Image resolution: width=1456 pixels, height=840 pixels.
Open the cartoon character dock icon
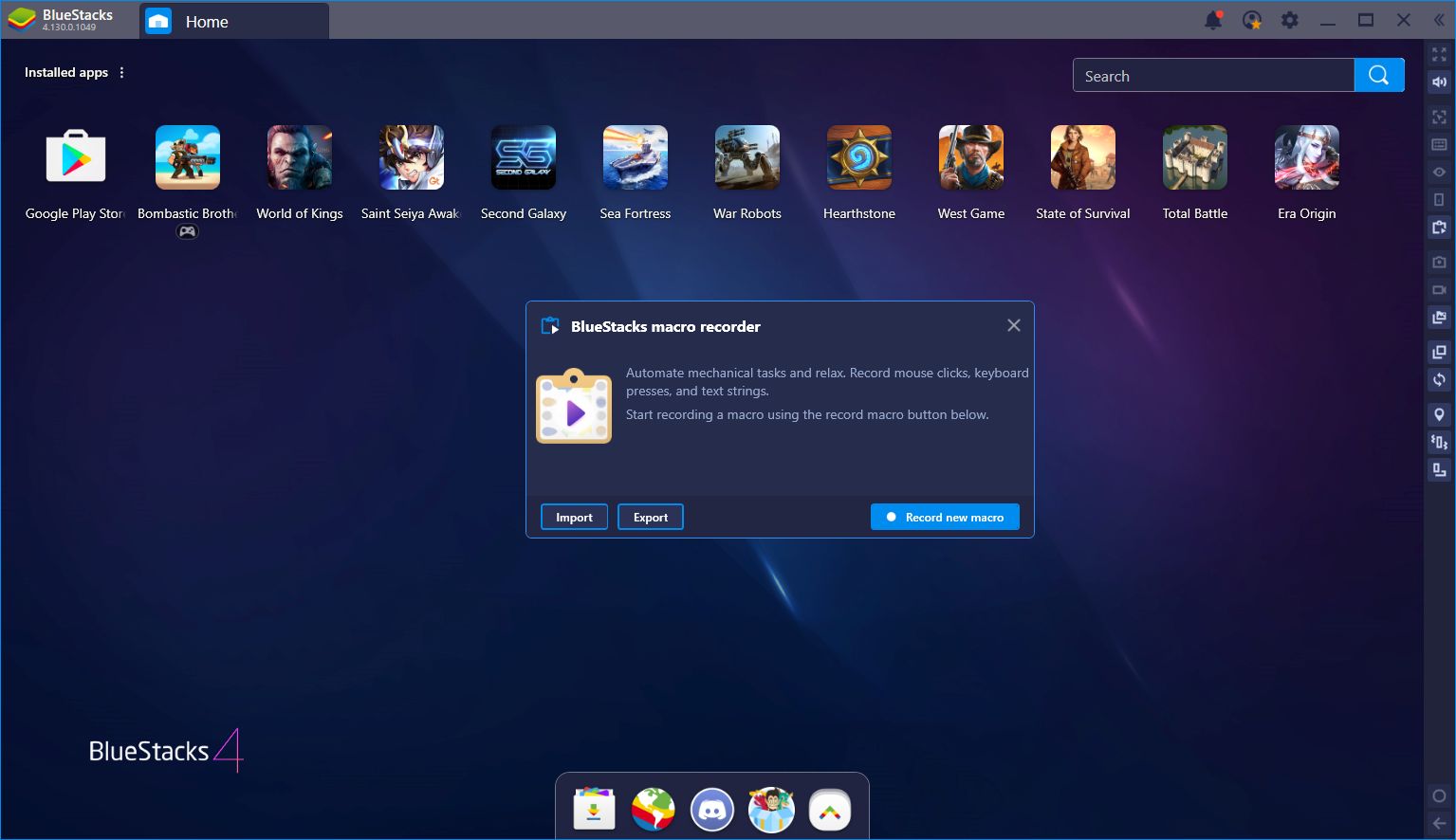pos(771,810)
